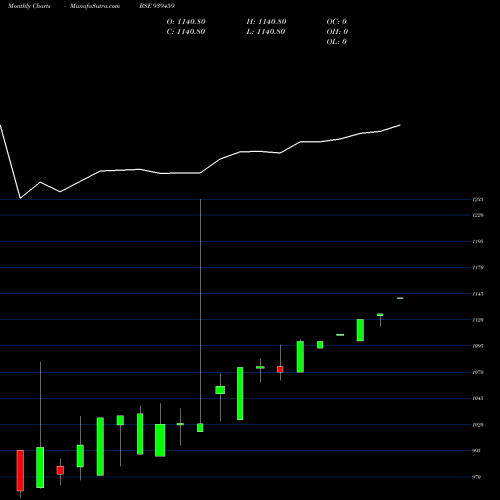
Task: Click the 1045 price axis label
Action: point(478,398)
